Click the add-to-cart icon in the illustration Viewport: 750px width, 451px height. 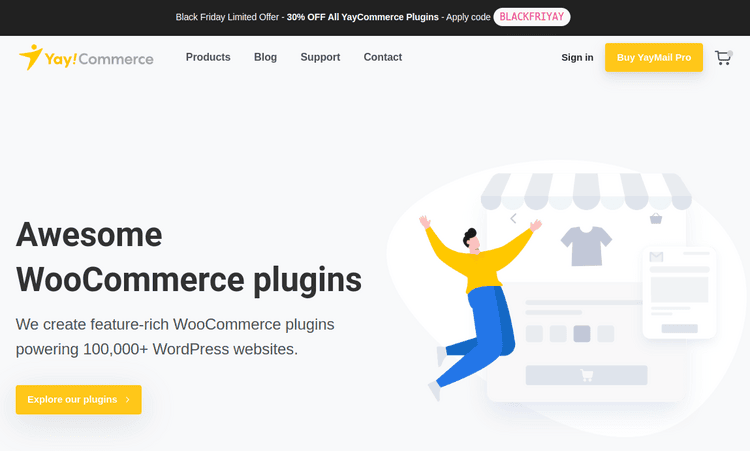pyautogui.click(x=586, y=376)
